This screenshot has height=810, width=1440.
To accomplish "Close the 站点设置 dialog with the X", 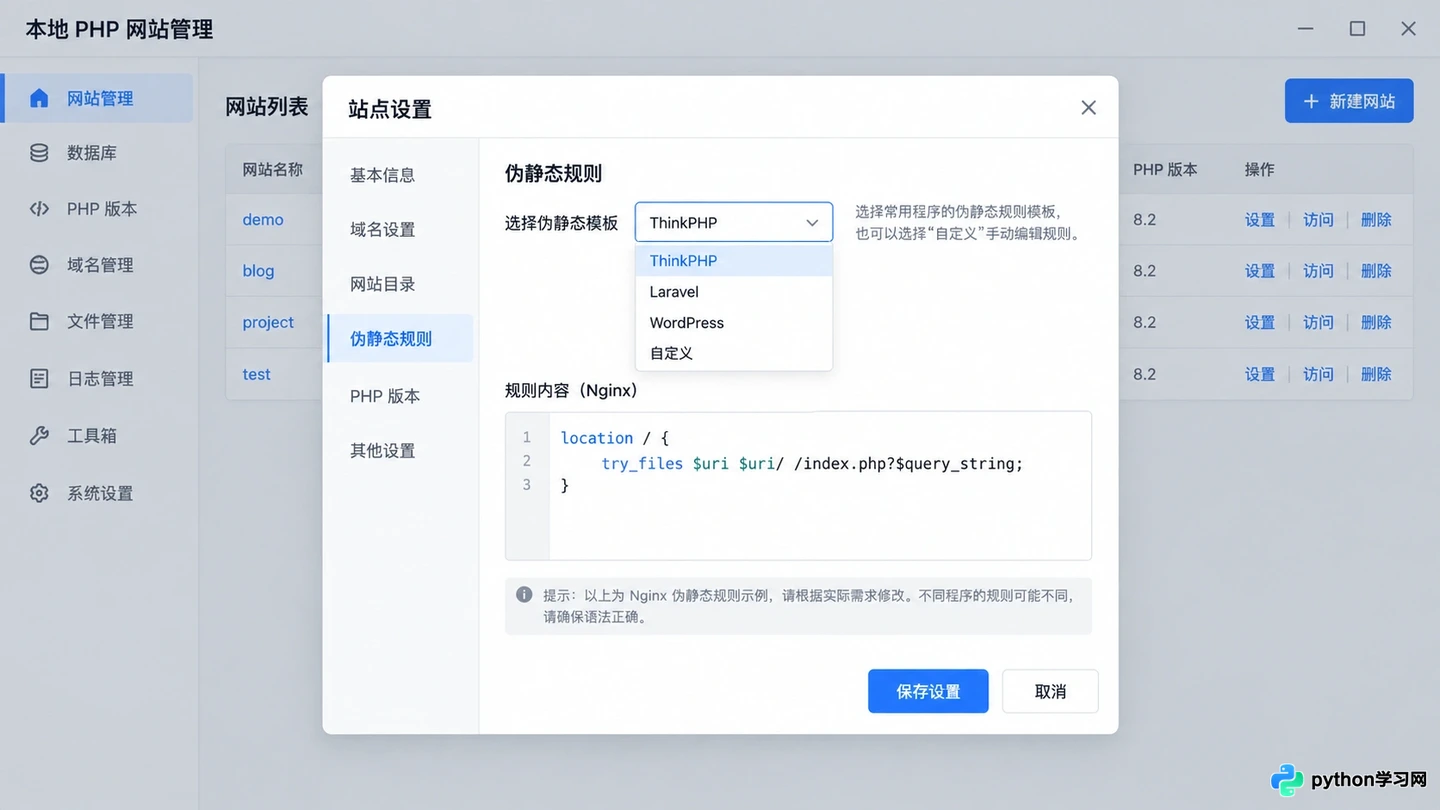I will (x=1089, y=108).
